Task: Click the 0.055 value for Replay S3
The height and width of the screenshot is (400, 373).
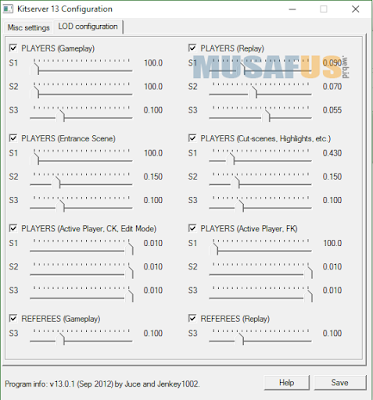Action: [x=332, y=110]
